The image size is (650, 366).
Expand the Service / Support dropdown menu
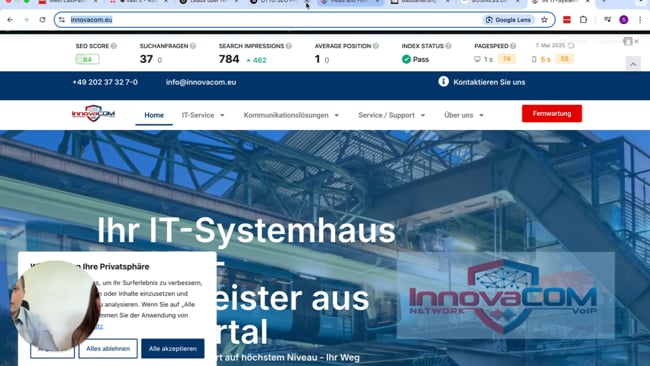[x=392, y=115]
